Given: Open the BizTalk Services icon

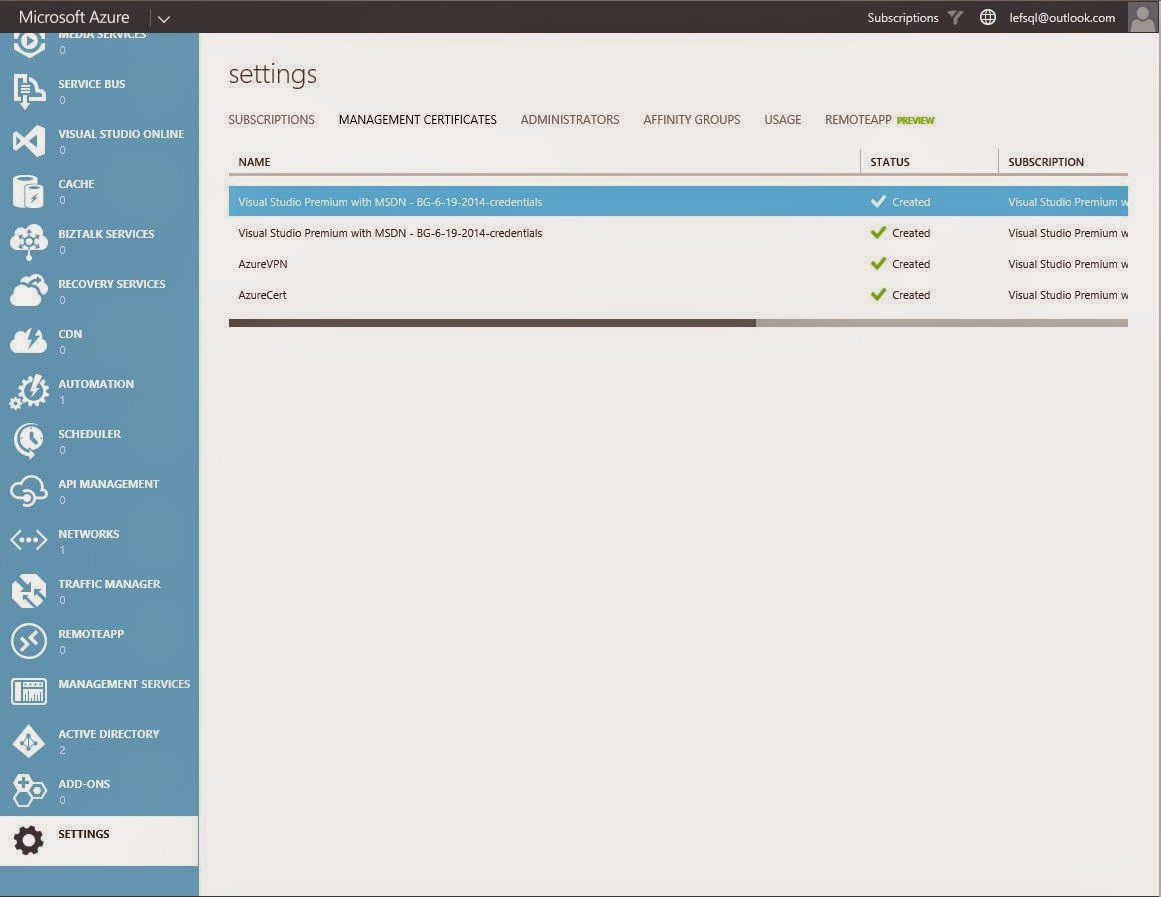Looking at the screenshot, I should (29, 241).
